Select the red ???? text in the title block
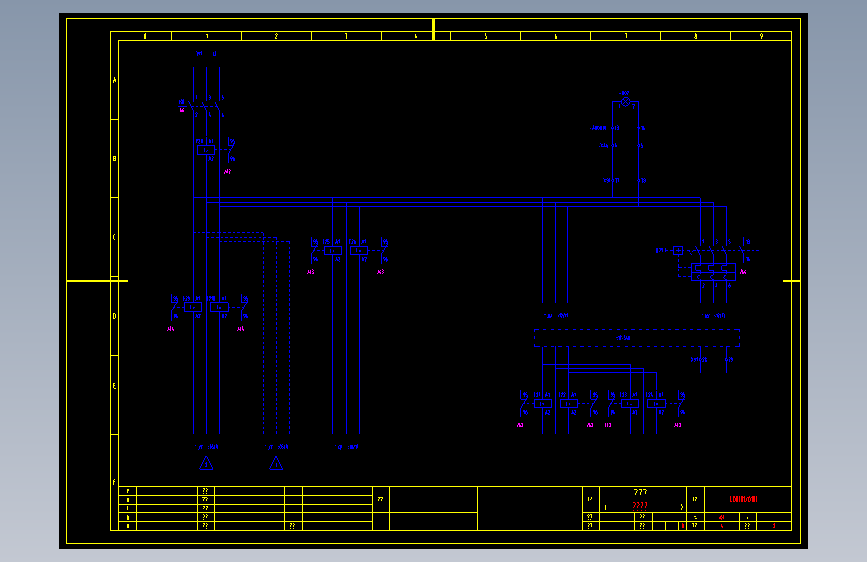This screenshot has width=867, height=562. [640, 506]
